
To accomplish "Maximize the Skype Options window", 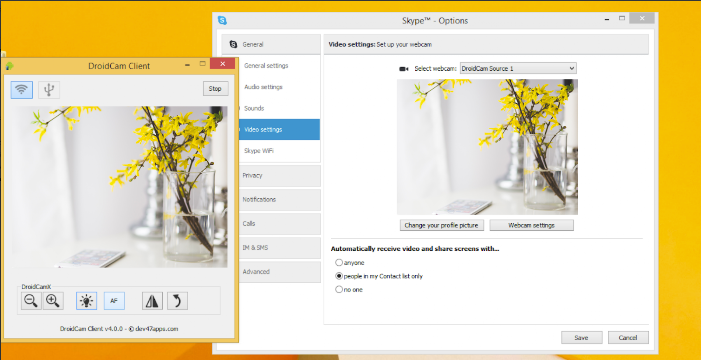I will pyautogui.click(x=621, y=18).
